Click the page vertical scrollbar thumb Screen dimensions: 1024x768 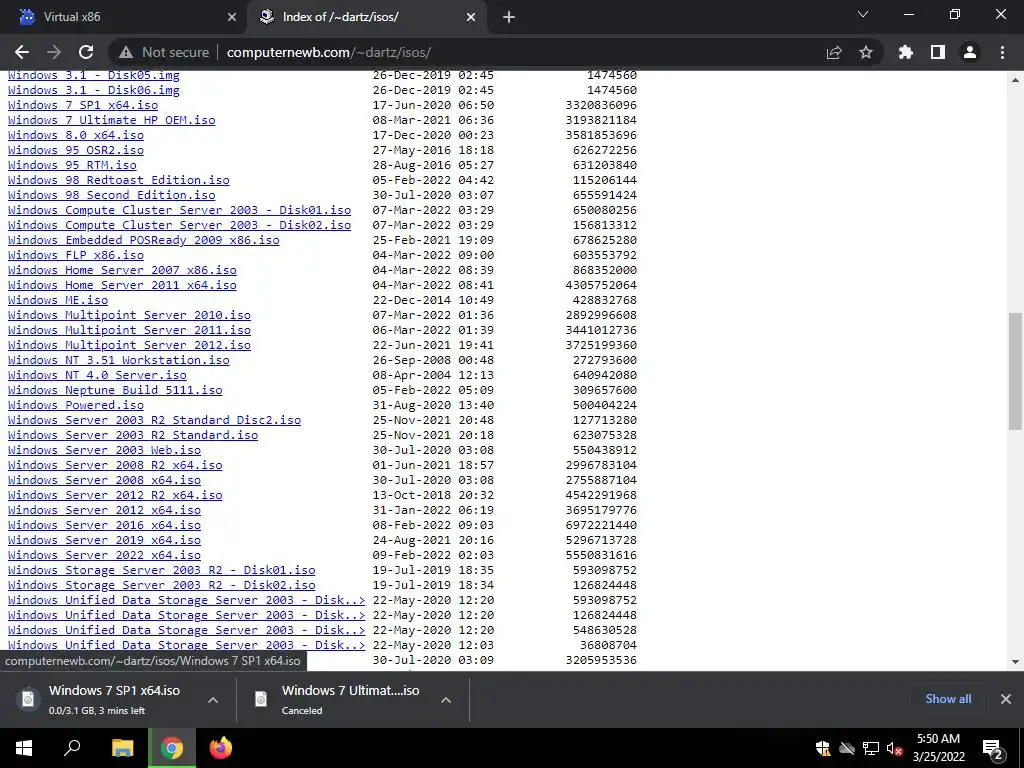point(1015,370)
